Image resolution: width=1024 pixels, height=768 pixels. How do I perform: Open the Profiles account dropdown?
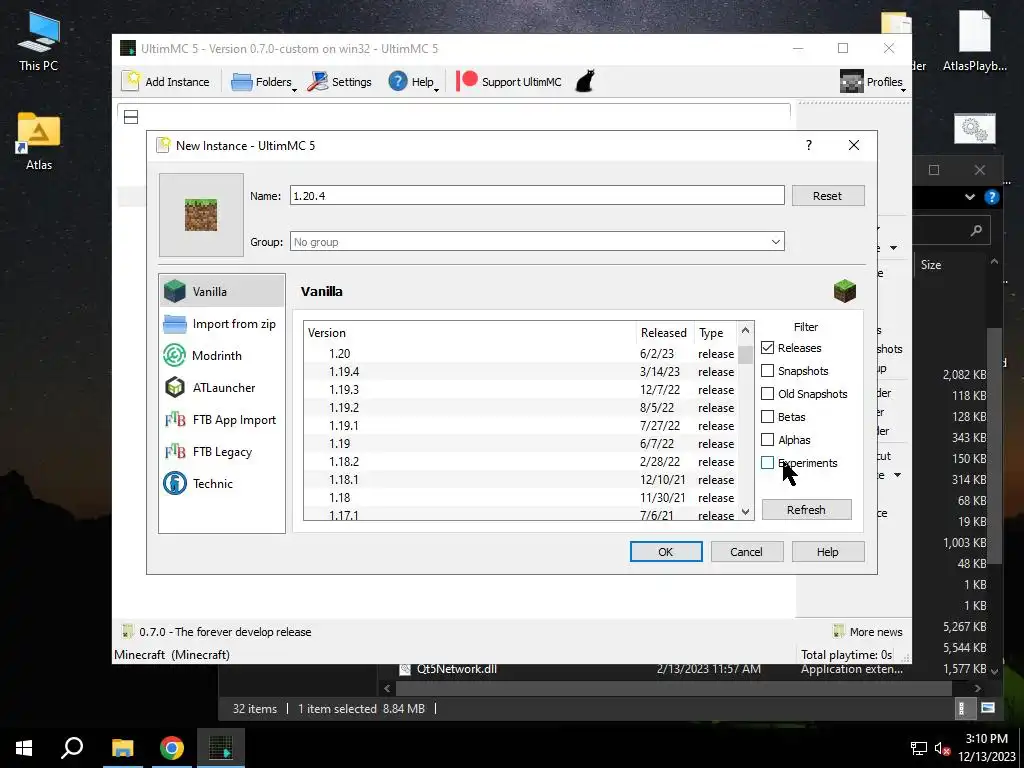point(872,82)
